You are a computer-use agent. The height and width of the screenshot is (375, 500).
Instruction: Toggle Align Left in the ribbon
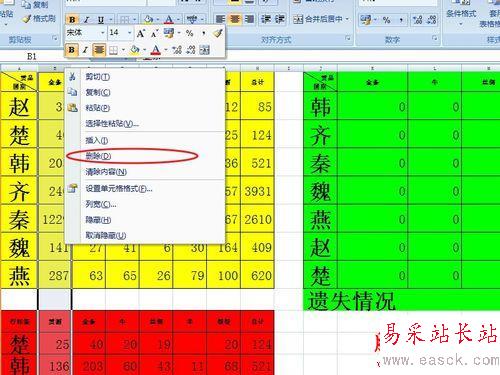[x=220, y=19]
